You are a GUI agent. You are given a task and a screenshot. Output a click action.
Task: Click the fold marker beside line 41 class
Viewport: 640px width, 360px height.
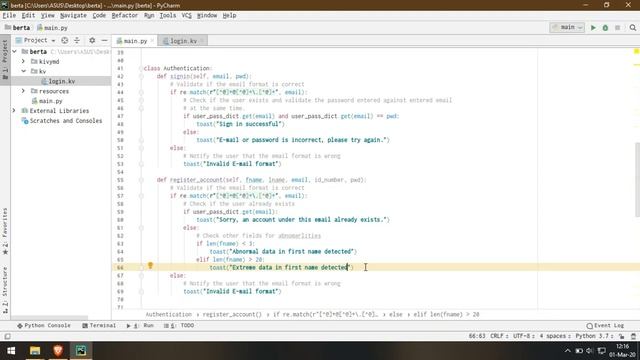click(141, 69)
